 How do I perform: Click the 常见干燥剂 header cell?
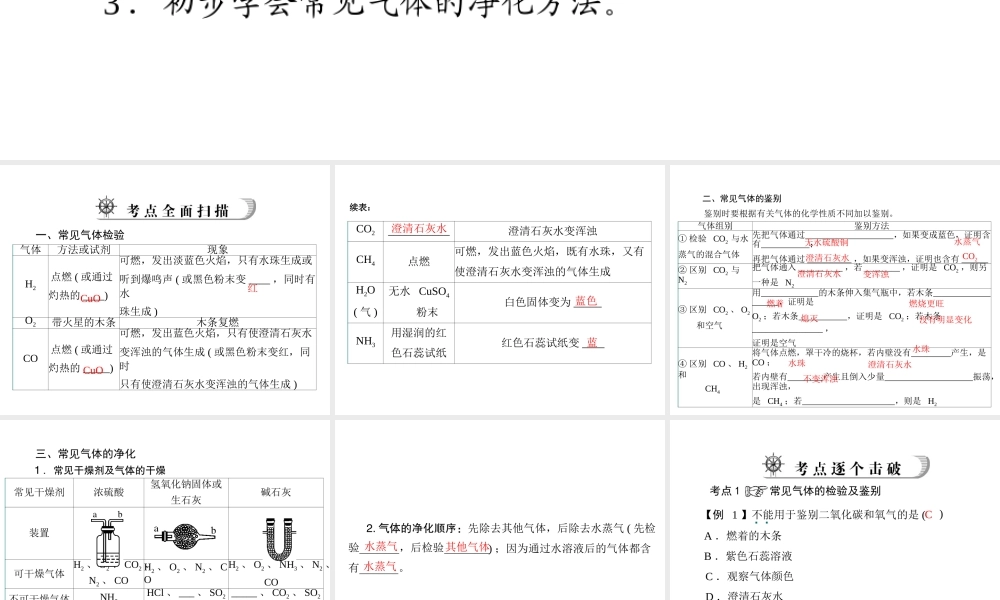click(40, 492)
